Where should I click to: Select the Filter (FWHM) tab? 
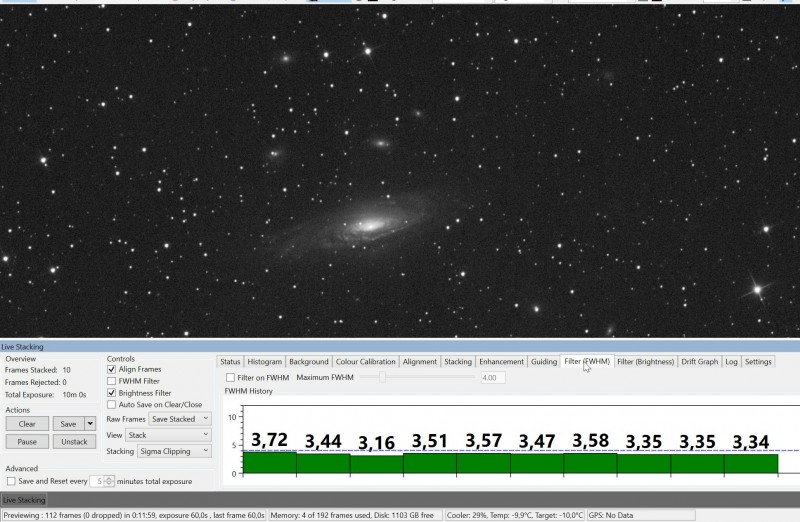[587, 361]
